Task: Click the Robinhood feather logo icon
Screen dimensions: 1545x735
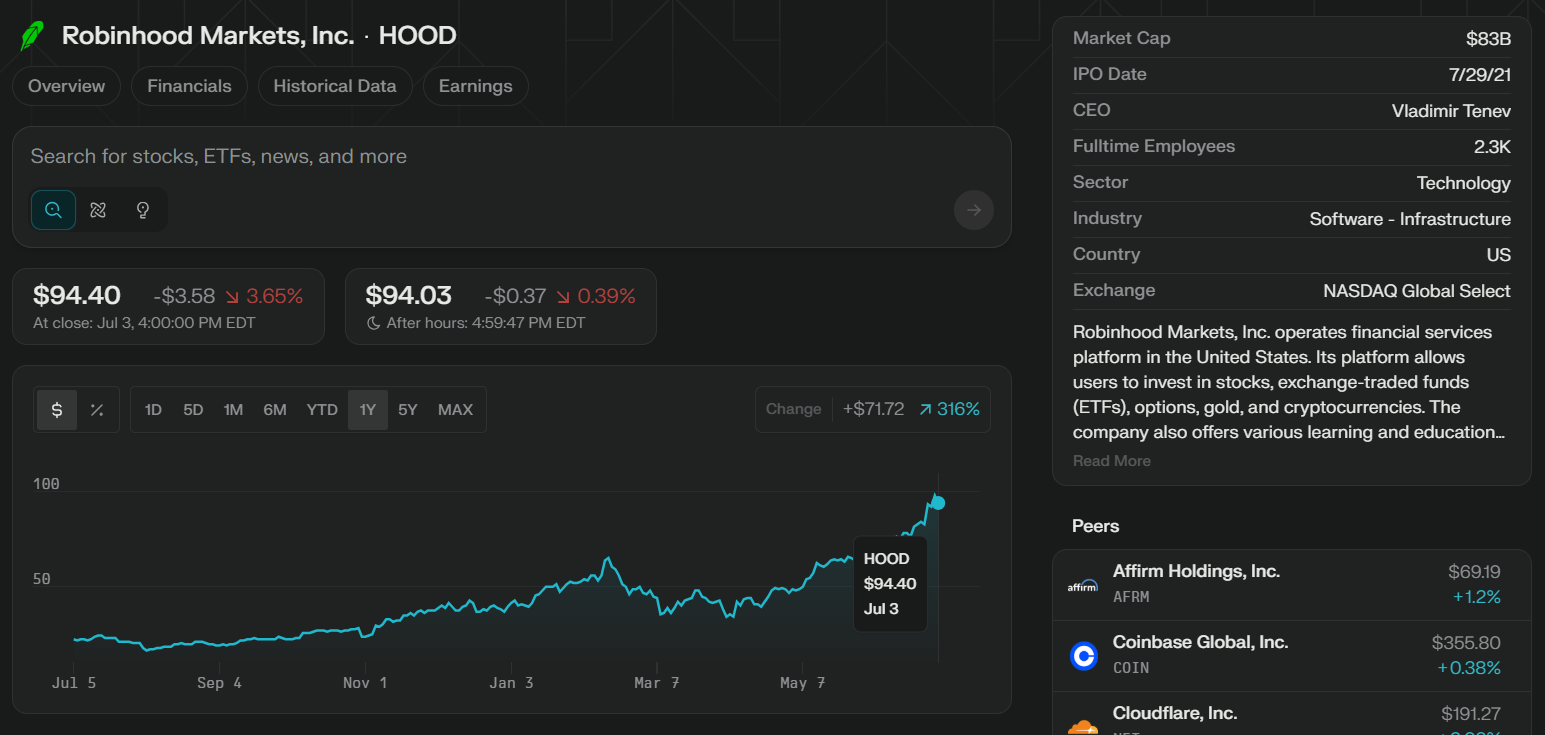Action: point(33,36)
